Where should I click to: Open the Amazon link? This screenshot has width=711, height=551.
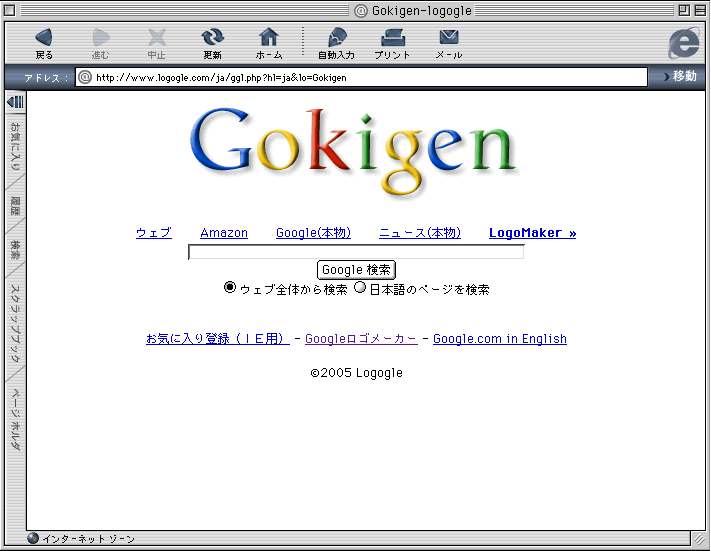tap(224, 233)
